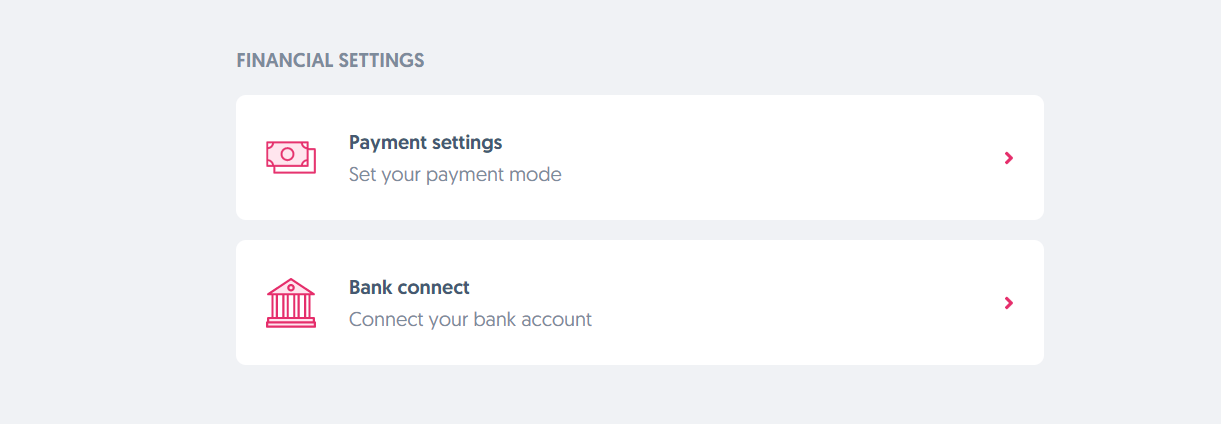Open the Bank connect title
The image size is (1221, 424).
pos(409,287)
